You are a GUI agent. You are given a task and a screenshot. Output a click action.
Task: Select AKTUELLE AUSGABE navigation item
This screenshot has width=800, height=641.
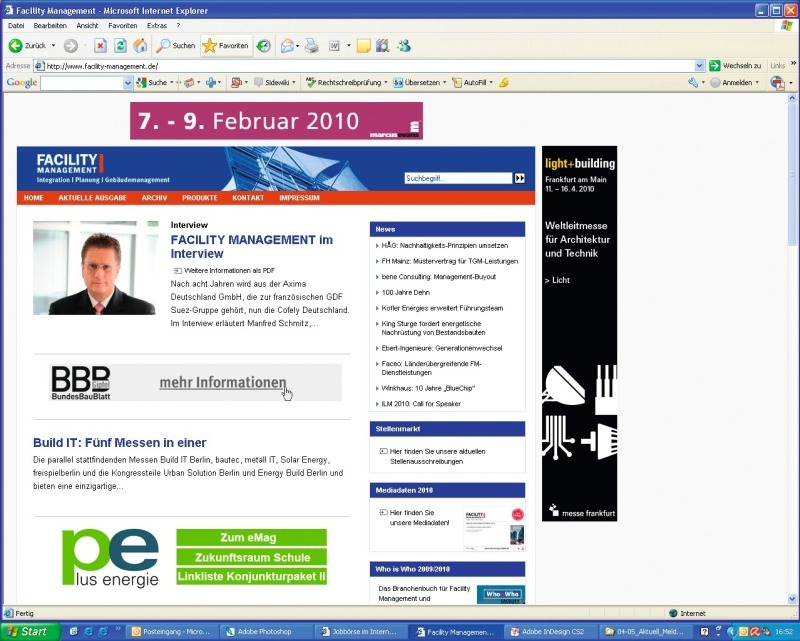coord(92,198)
